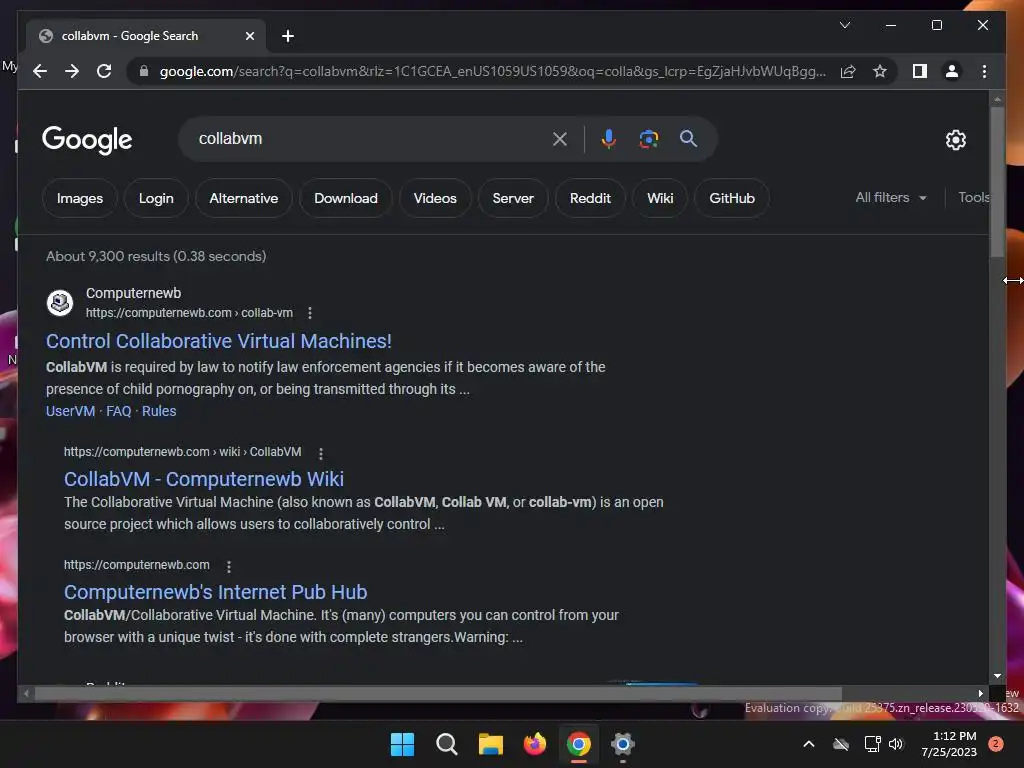This screenshot has height=768, width=1024.
Task: Filter results by Videos
Action: [435, 198]
